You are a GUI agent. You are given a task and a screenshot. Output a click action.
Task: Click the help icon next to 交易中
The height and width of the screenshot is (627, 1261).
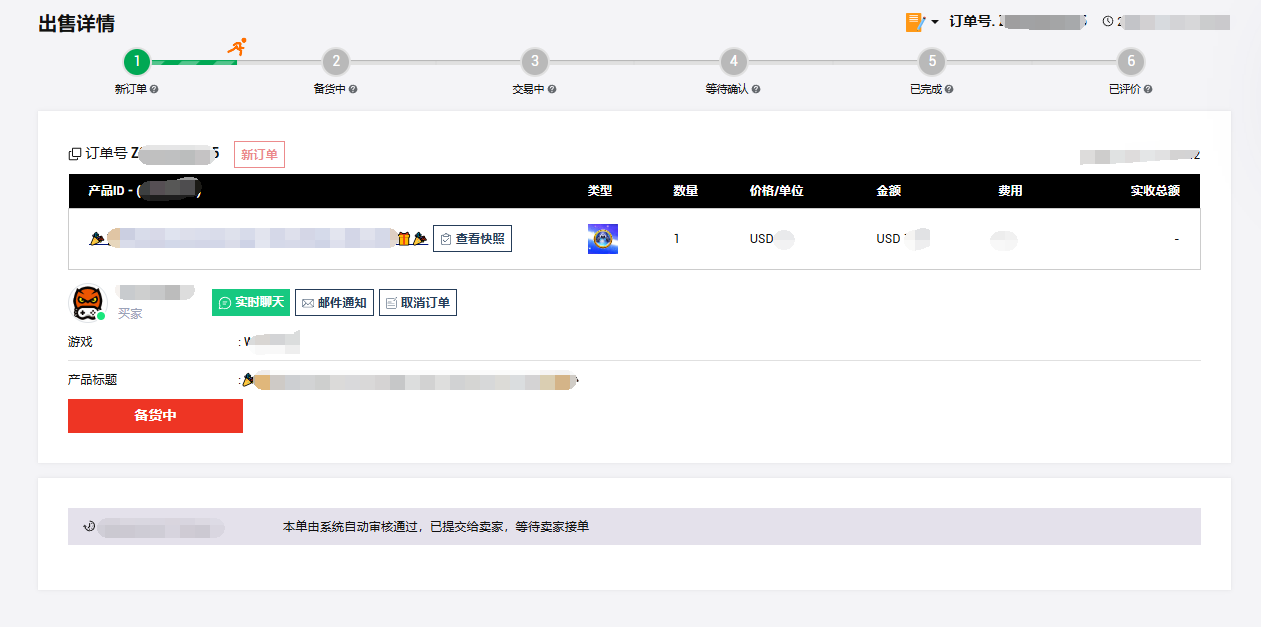[x=552, y=89]
